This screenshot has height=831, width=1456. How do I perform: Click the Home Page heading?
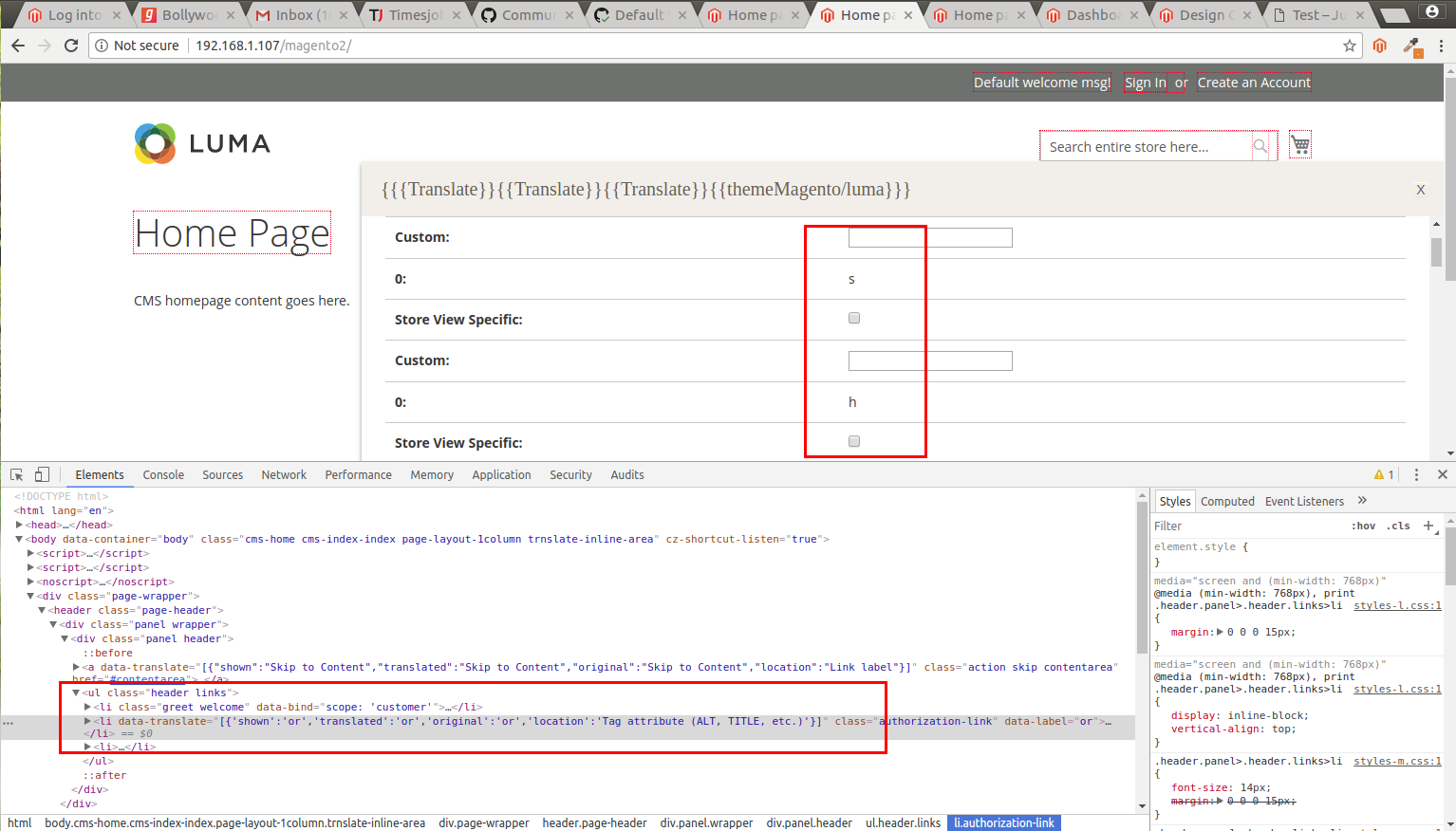coord(233,232)
